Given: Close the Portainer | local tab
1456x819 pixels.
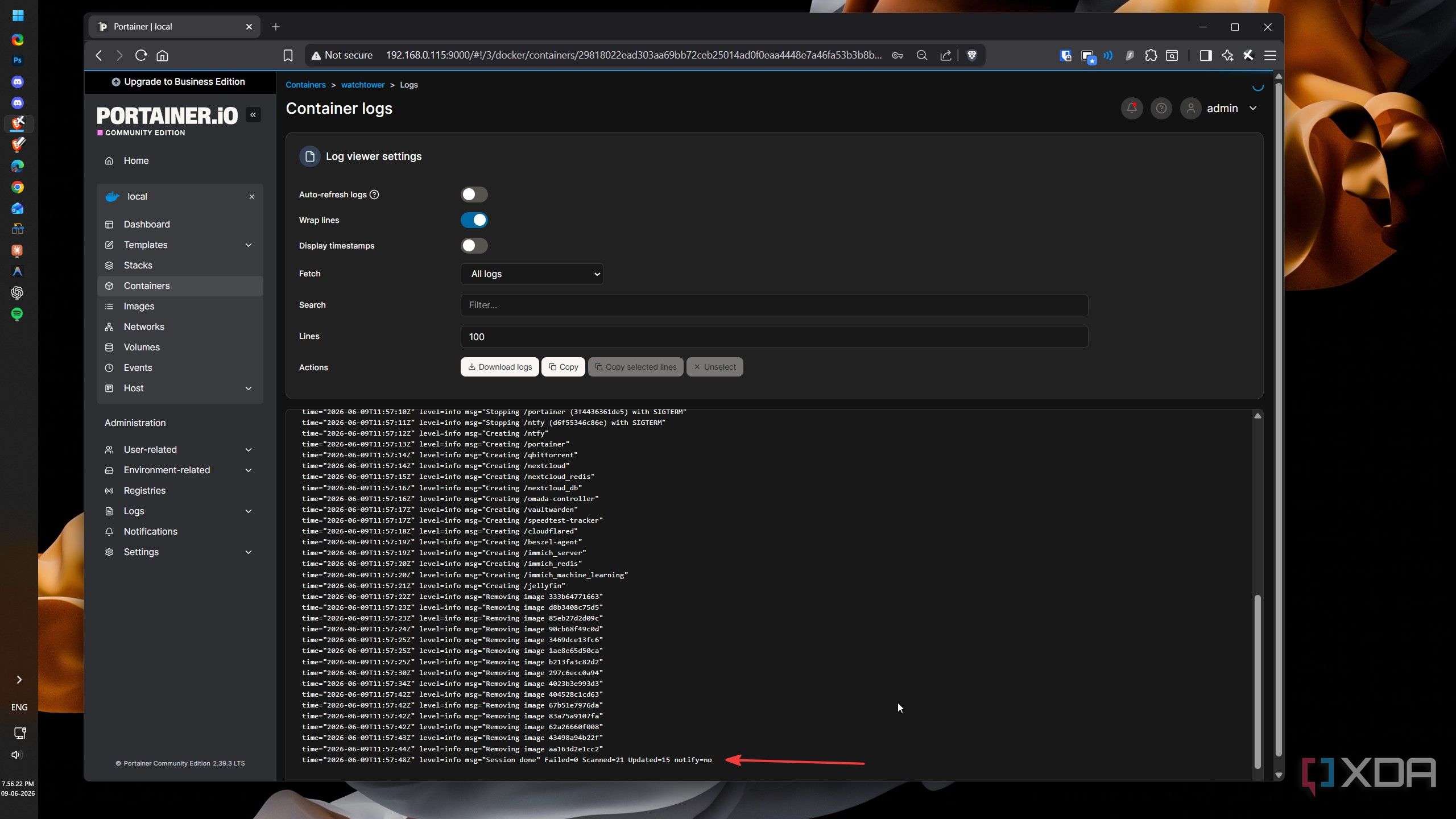Looking at the screenshot, I should click(x=249, y=27).
